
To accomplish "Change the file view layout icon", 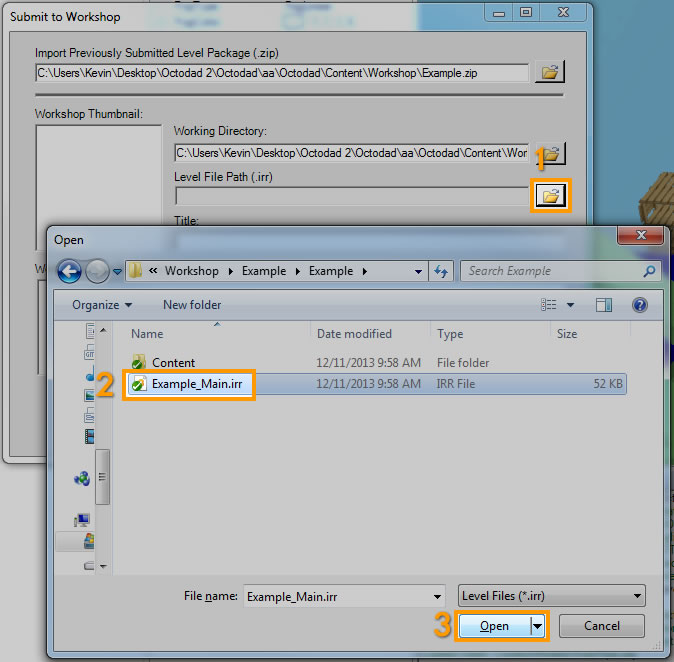I will click(x=548, y=305).
